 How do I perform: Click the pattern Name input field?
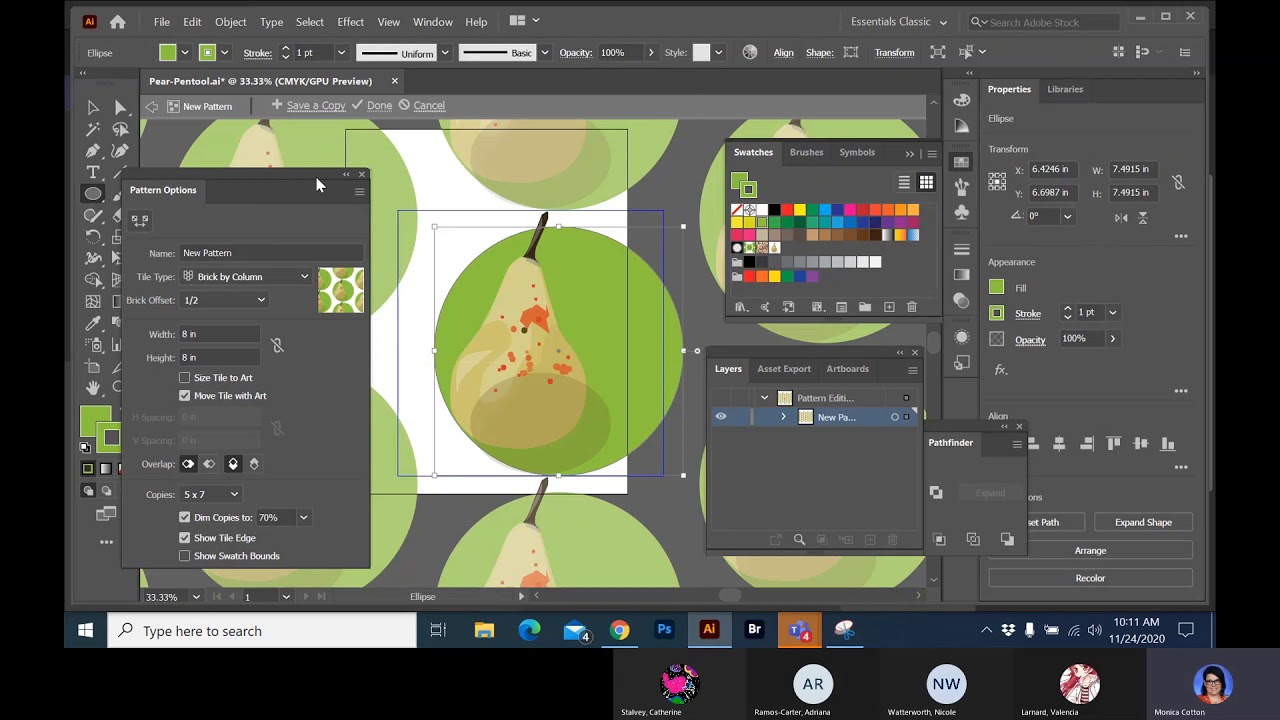click(x=271, y=253)
